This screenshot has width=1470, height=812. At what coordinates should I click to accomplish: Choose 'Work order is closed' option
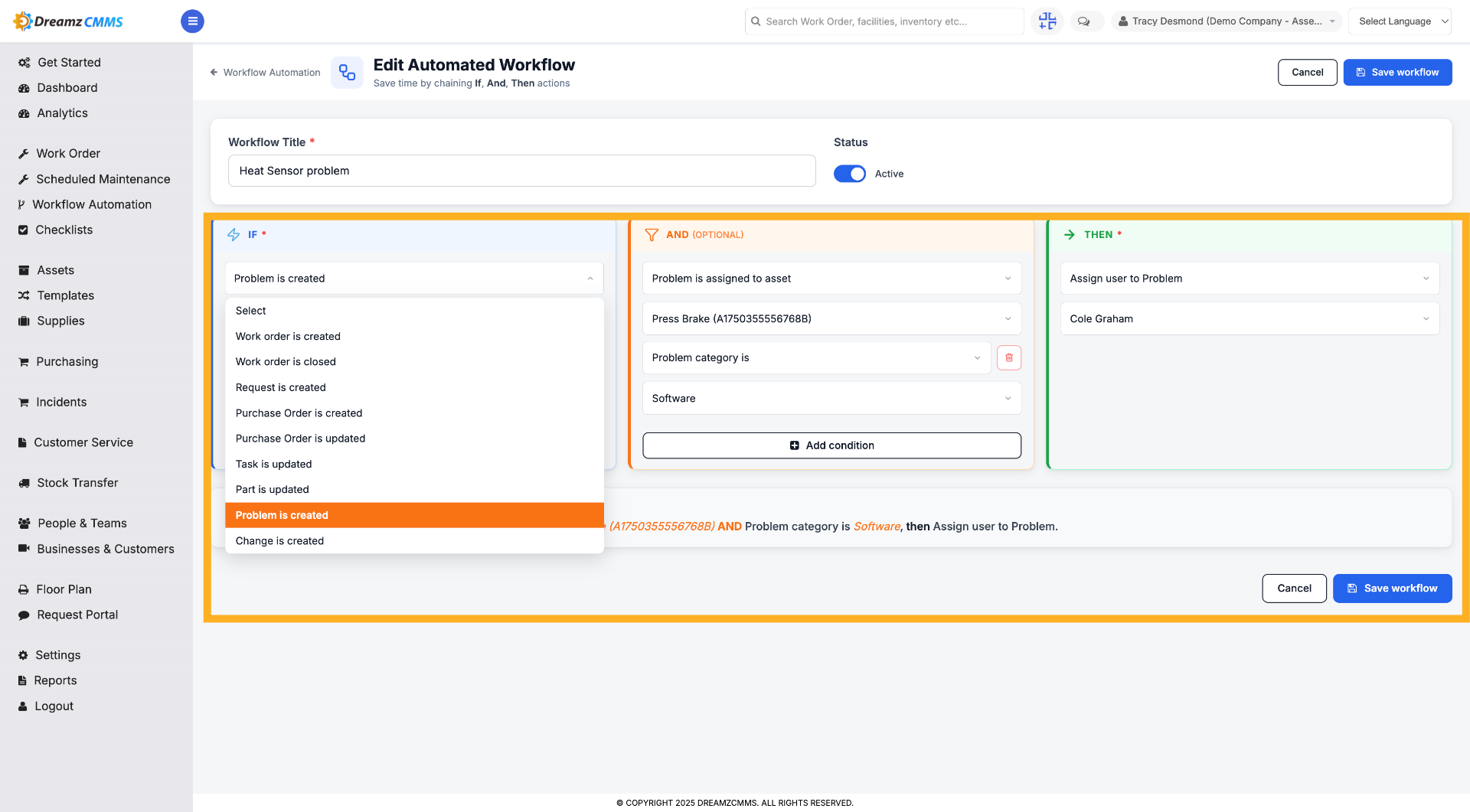pyautogui.click(x=414, y=362)
